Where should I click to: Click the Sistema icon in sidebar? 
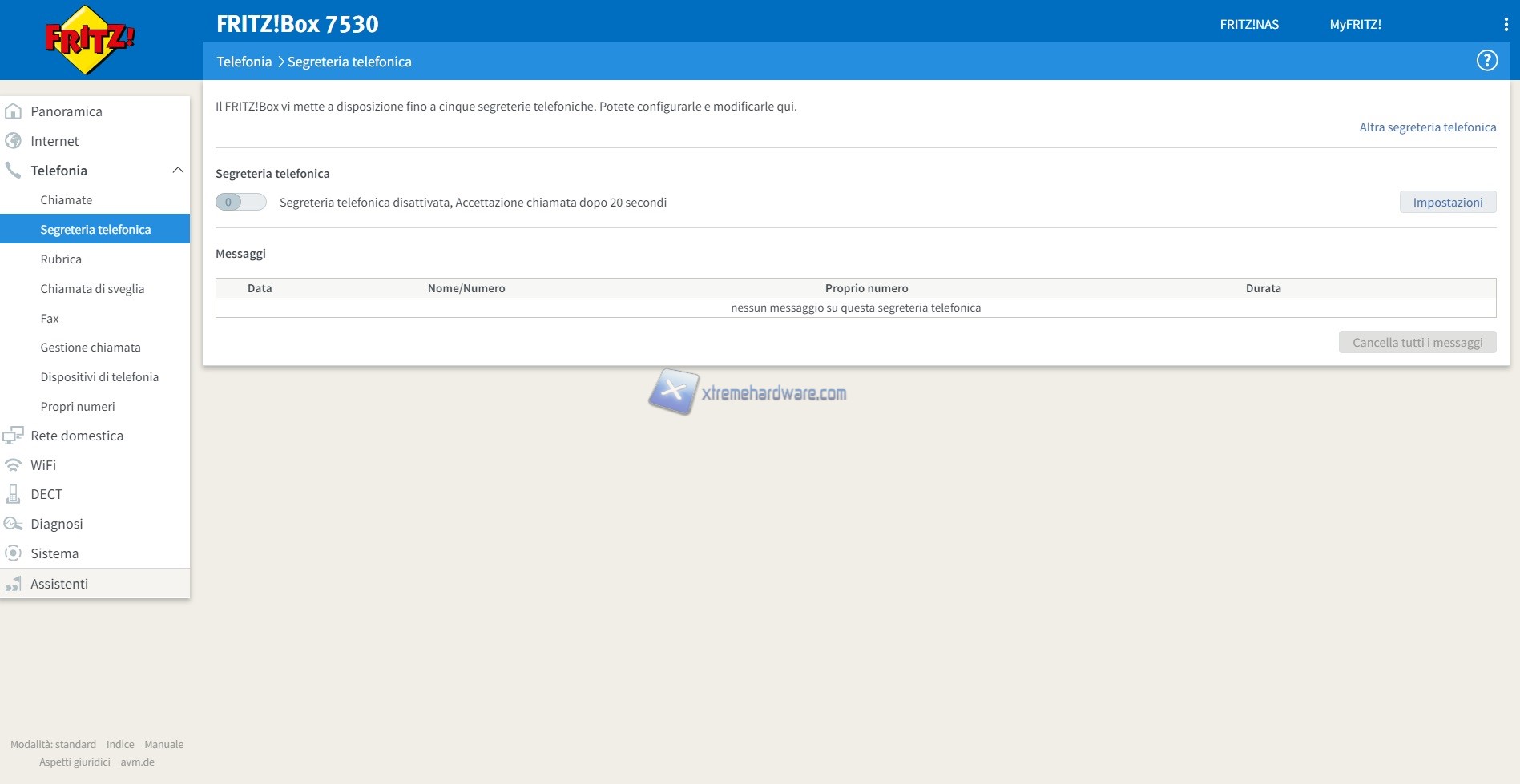14,553
